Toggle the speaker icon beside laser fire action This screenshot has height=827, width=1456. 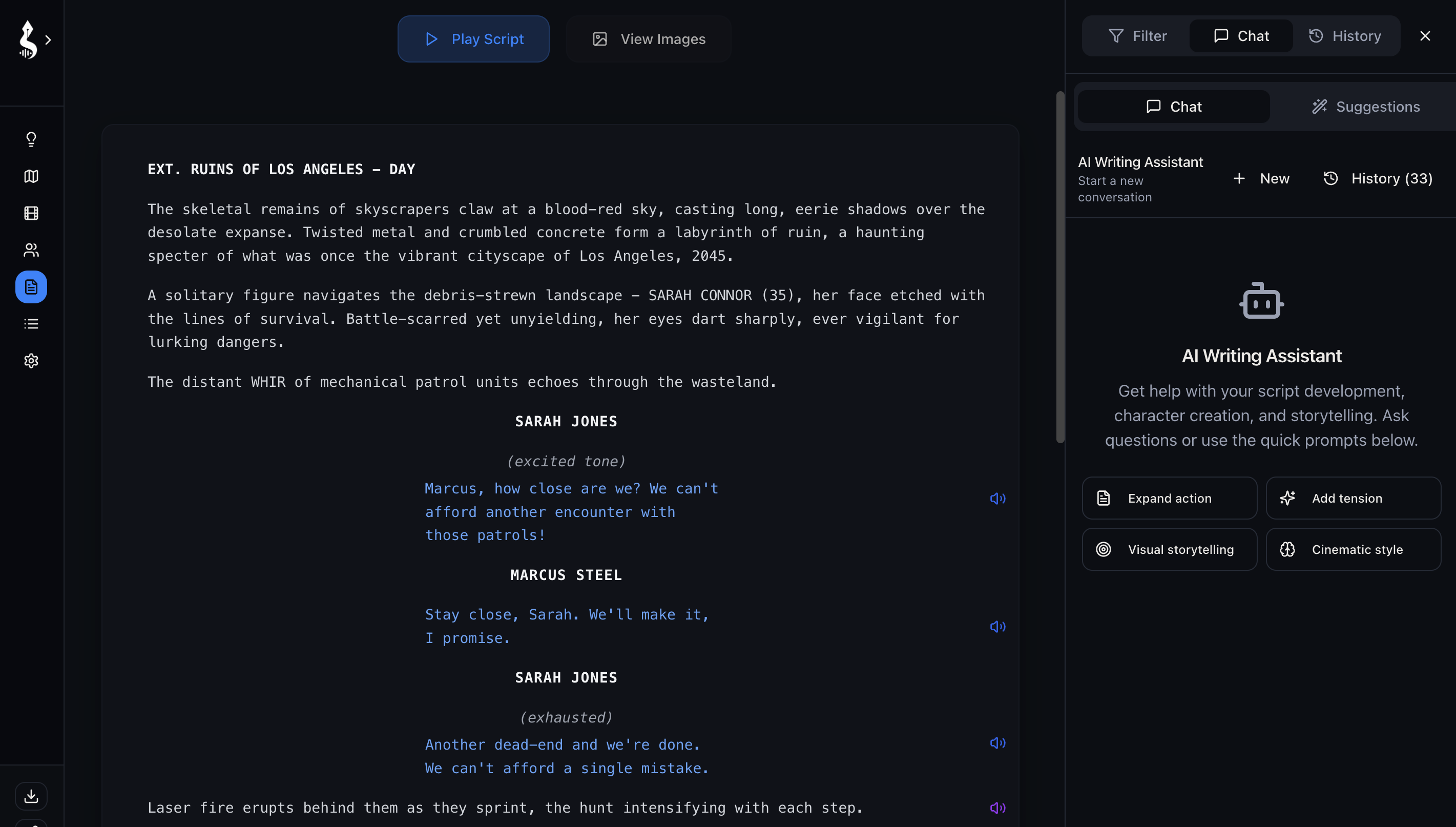(997, 808)
